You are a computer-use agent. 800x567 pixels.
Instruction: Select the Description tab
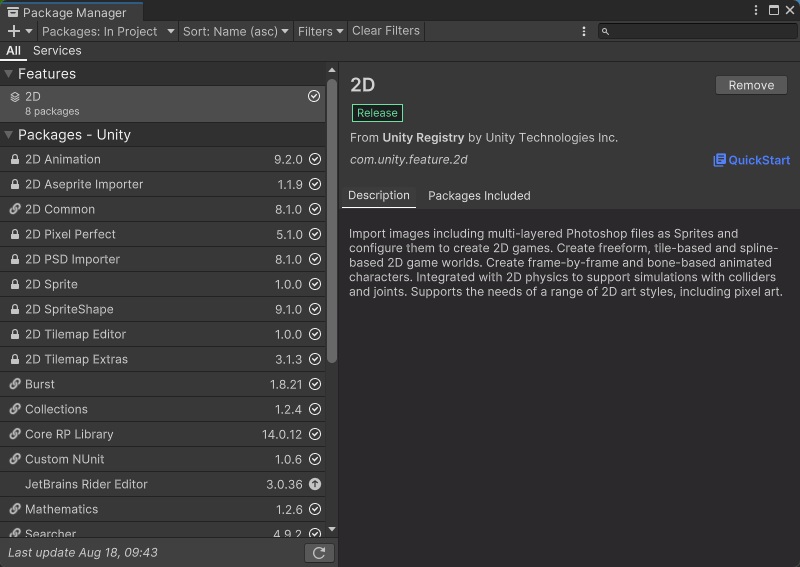tap(379, 195)
